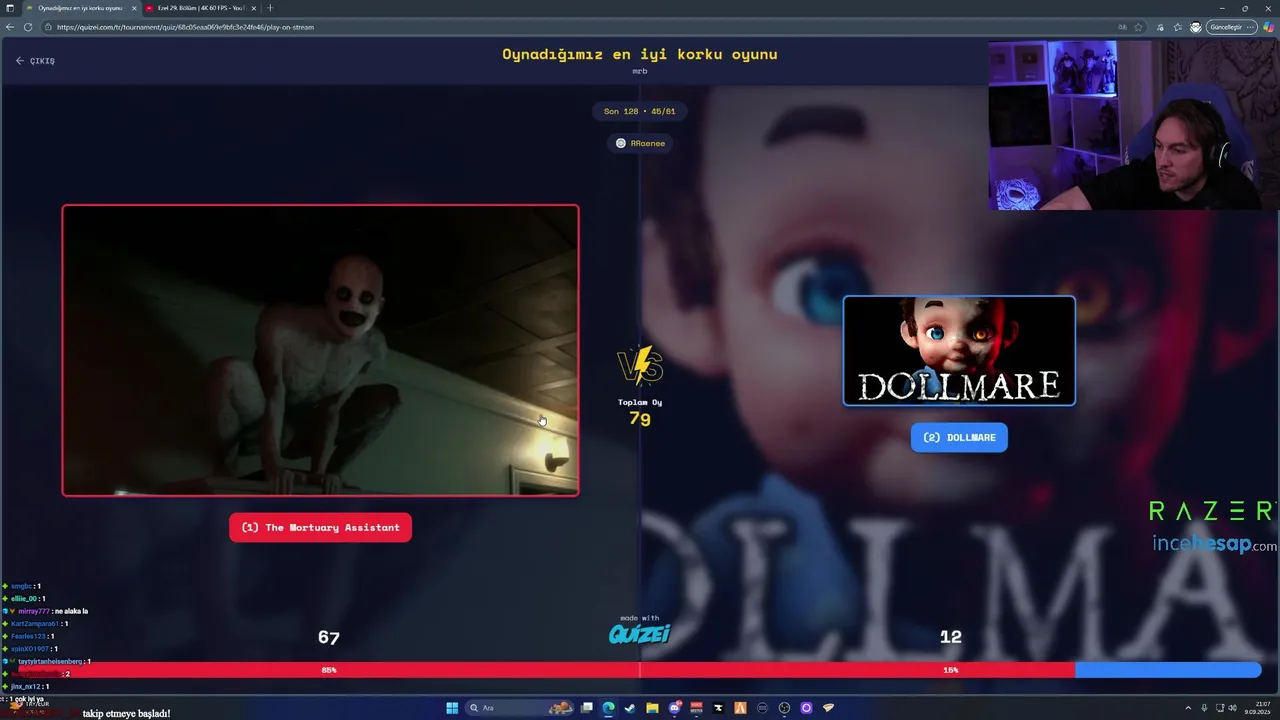Close the Ezel 29. Bölüm tab
1280x720 pixels.
252,8
